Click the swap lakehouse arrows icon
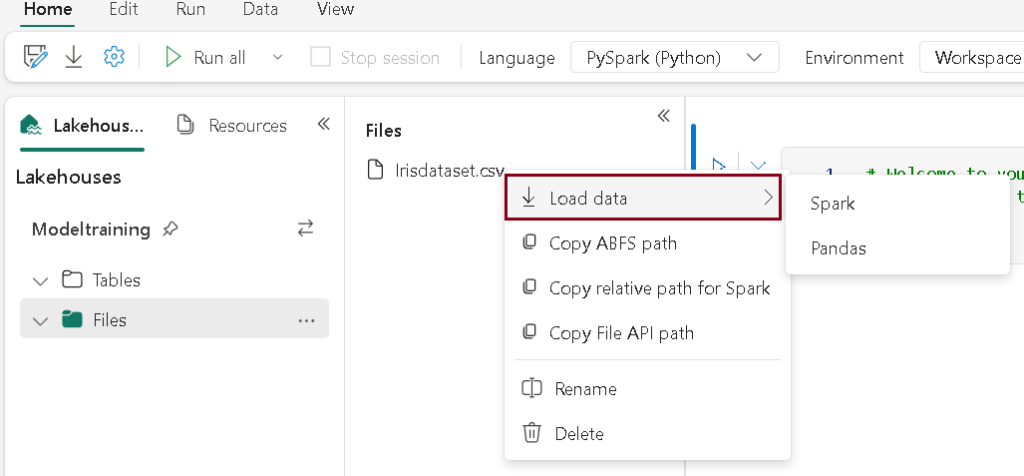 (306, 229)
